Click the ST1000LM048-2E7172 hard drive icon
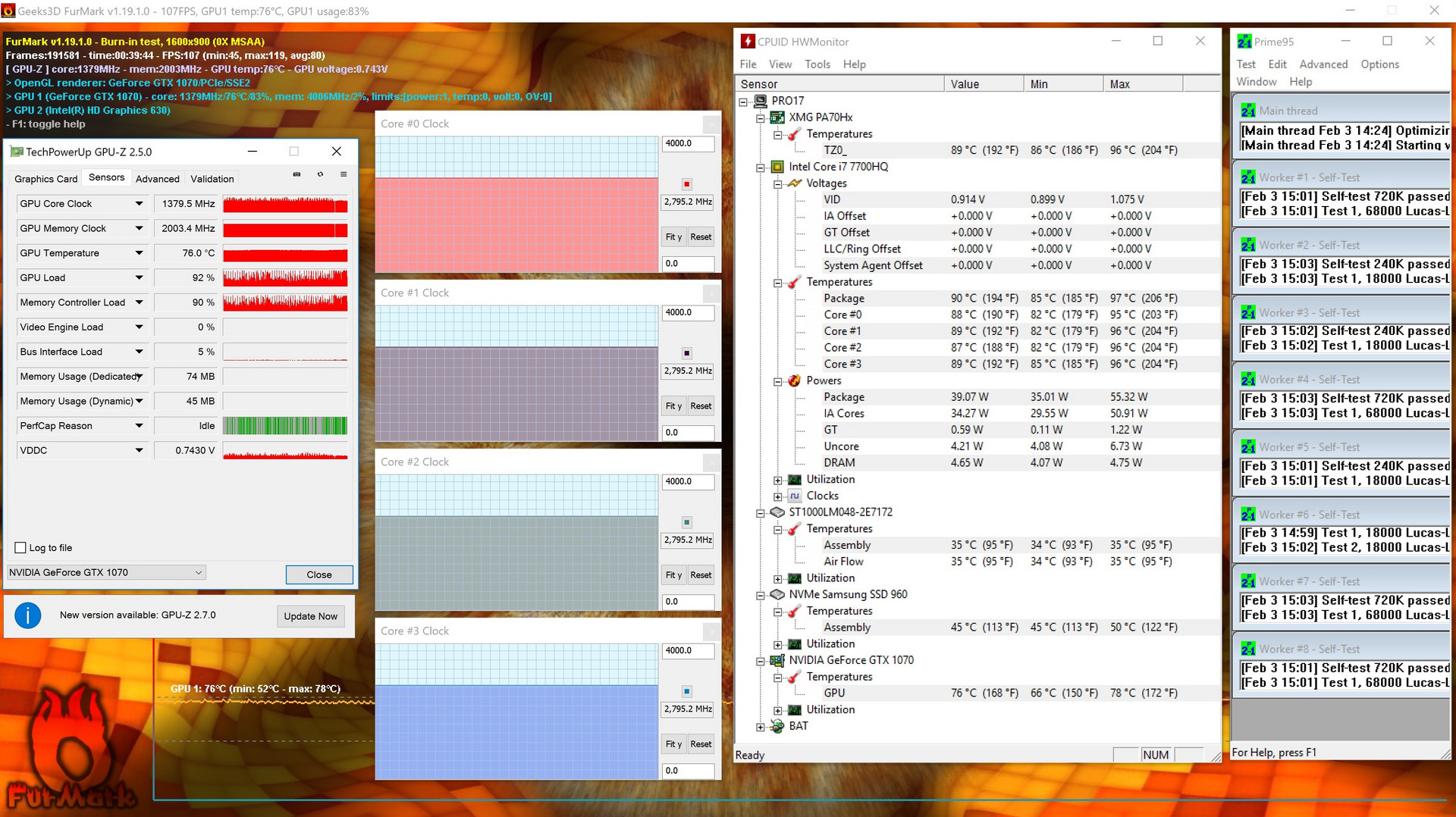Viewport: 1456px width, 817px height. [x=777, y=512]
